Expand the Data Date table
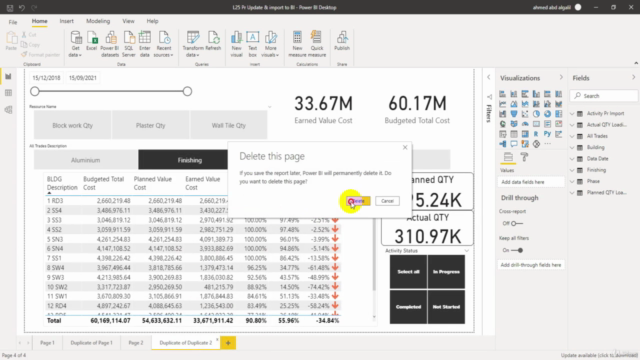The image size is (640, 360). click(x=572, y=159)
